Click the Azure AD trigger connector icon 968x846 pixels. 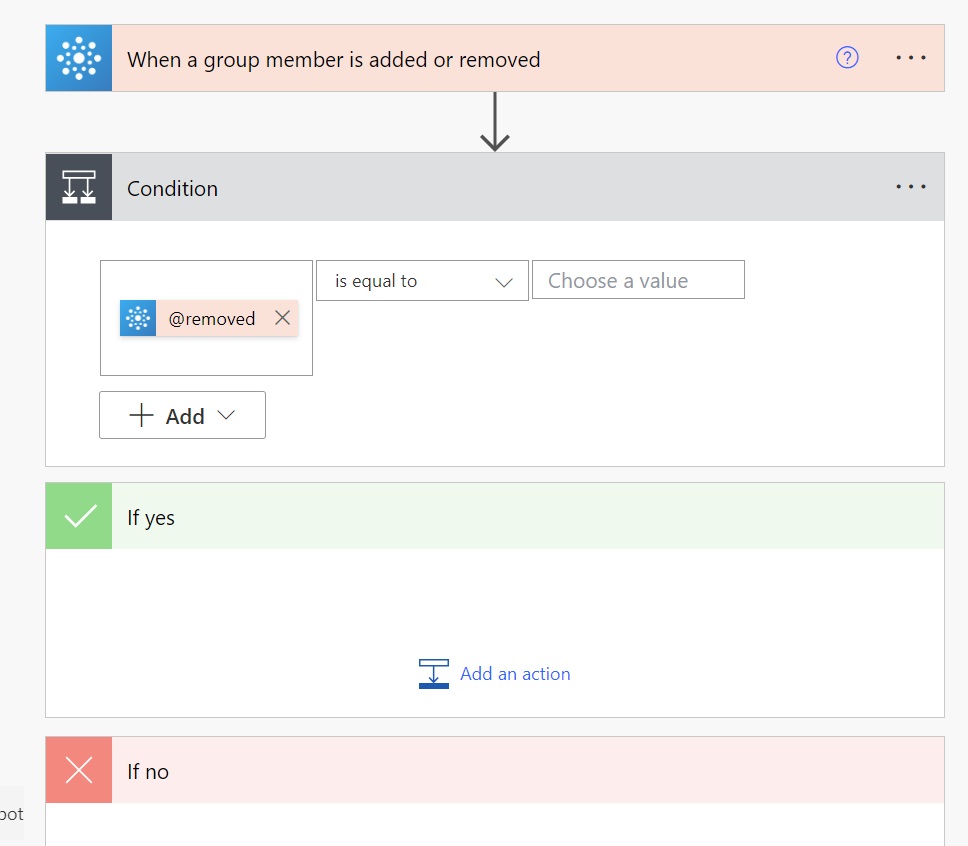coord(79,58)
